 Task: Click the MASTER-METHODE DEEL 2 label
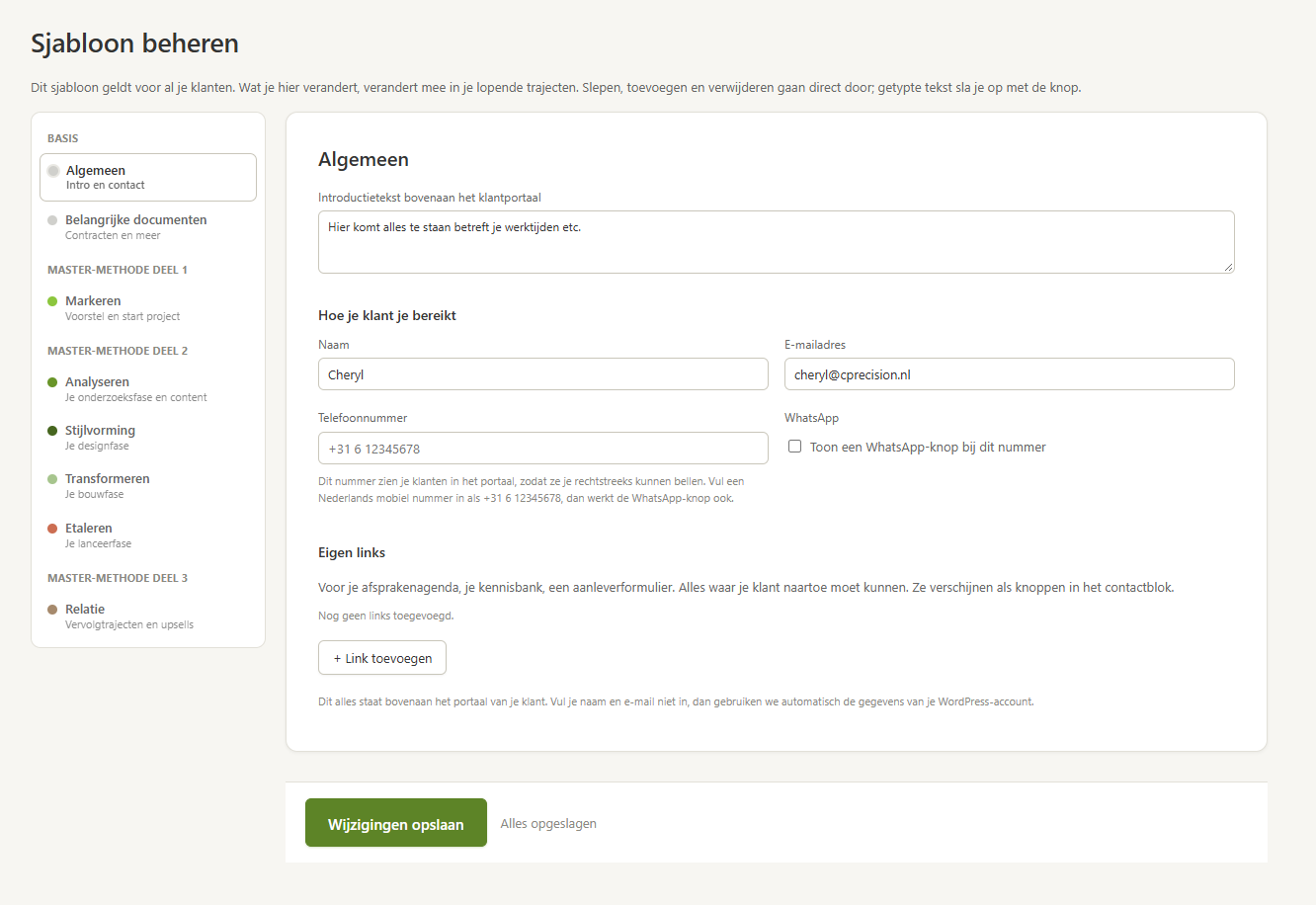[x=118, y=351]
